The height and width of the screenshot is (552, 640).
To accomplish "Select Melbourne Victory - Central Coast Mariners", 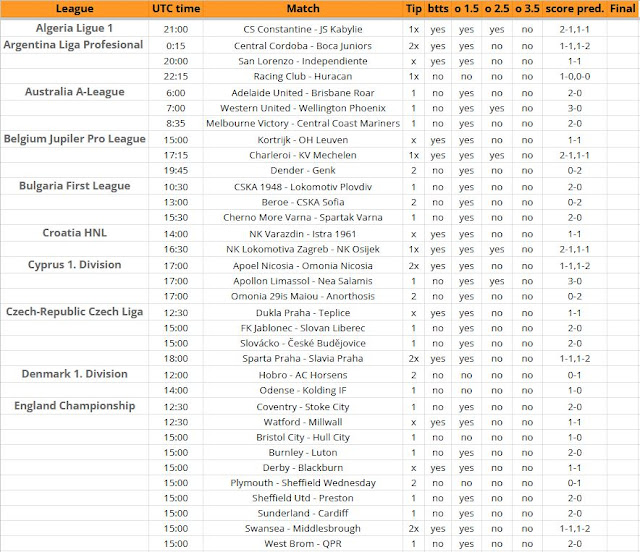I will click(x=303, y=123).
